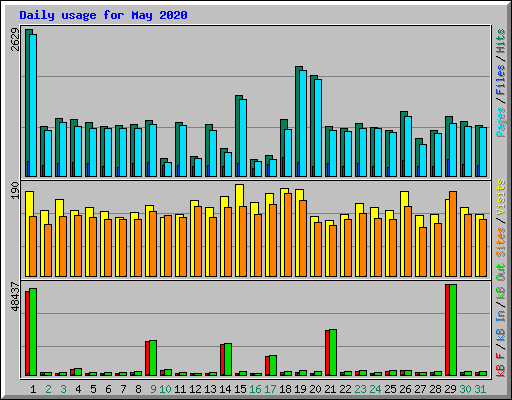
Task: Click day label 26 on x-axis
Action: point(405,389)
